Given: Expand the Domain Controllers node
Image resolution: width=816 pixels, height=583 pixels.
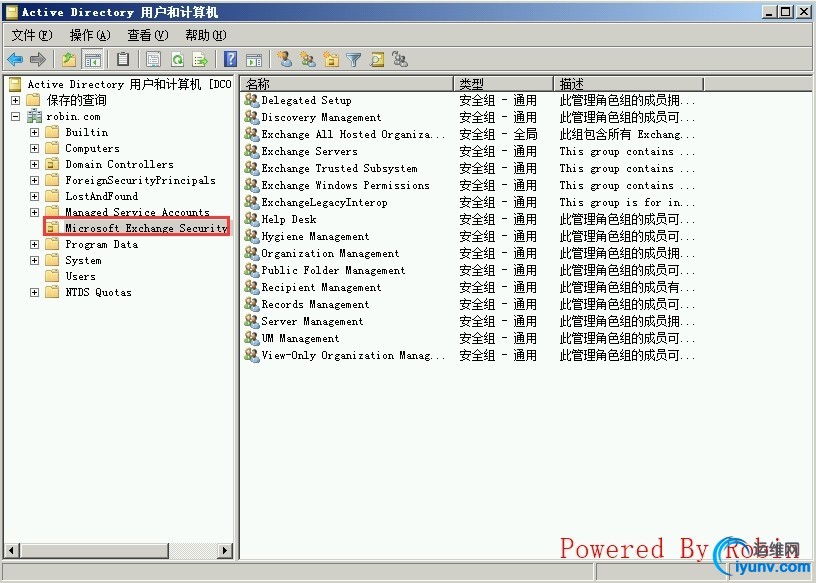Looking at the screenshot, I should tap(34, 164).
